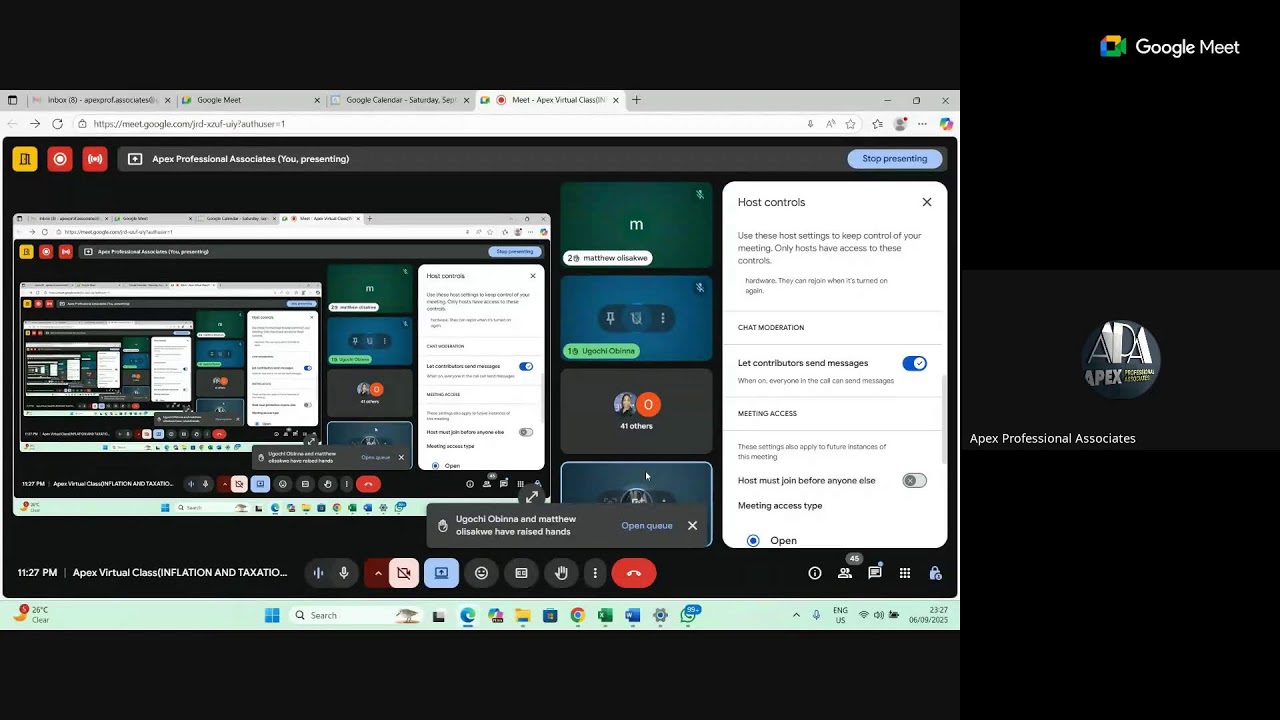The height and width of the screenshot is (720, 1280).
Task: Leave the call with red button
Action: 633,573
